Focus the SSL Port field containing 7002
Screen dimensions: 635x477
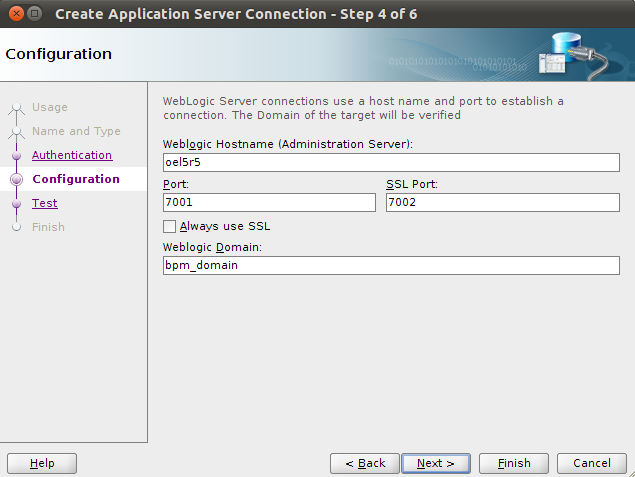503,202
